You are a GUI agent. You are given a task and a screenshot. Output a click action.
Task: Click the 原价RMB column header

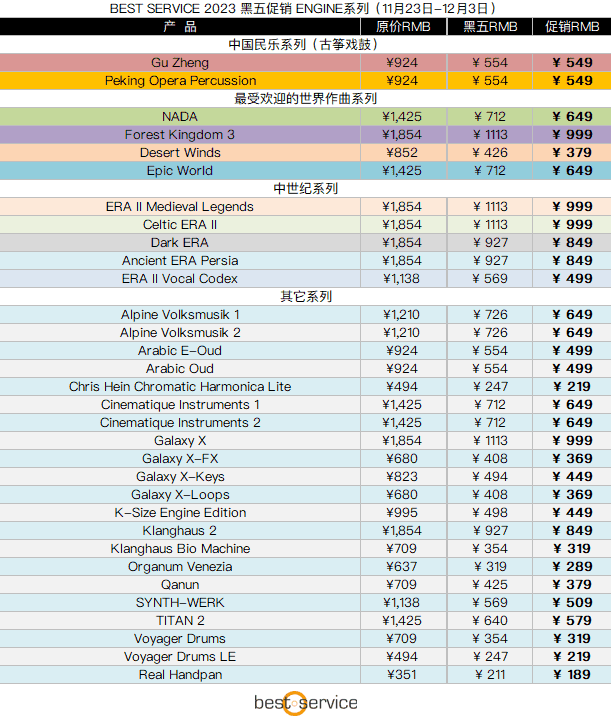(x=403, y=27)
